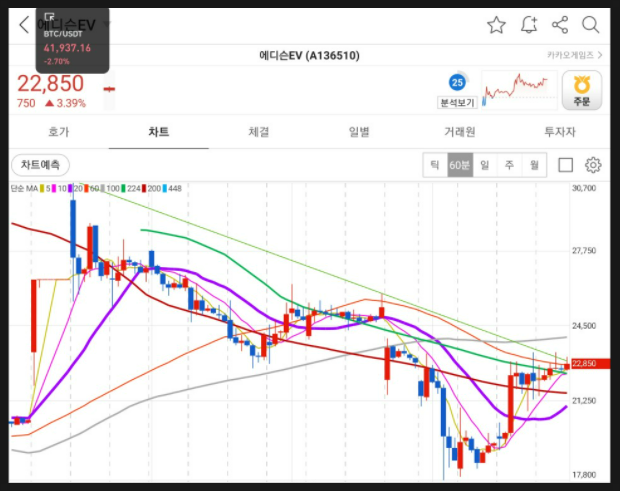Viewport: 620px width, 491px height.
Task: Switch to the 투자자 tab
Action: point(560,132)
